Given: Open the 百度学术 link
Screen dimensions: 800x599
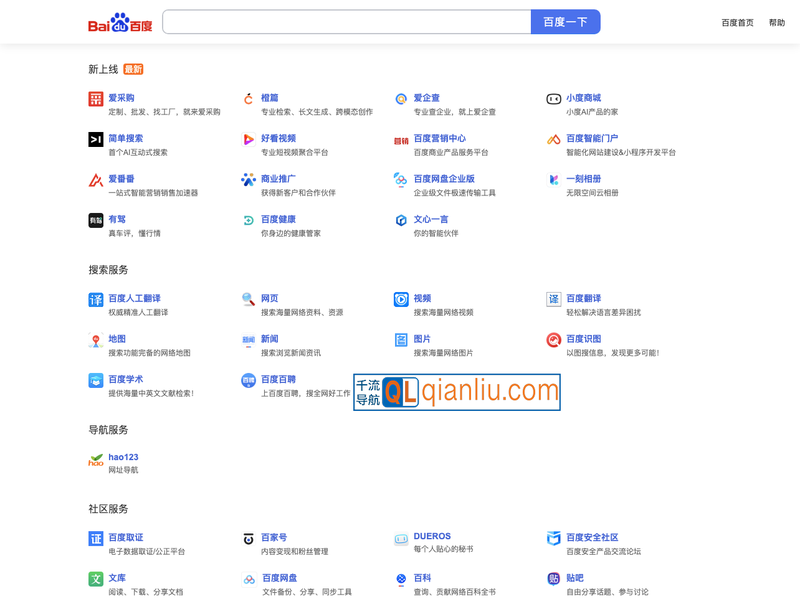Looking at the screenshot, I should click(x=126, y=379).
